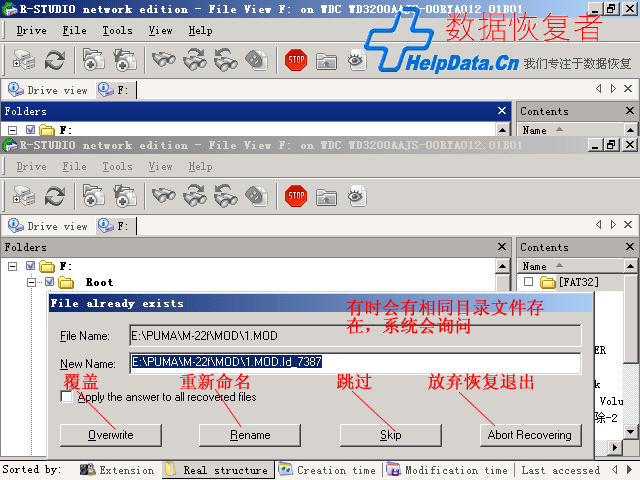Click Find Next binoculars icon in front toolbar
640x480 pixels.
195,196
